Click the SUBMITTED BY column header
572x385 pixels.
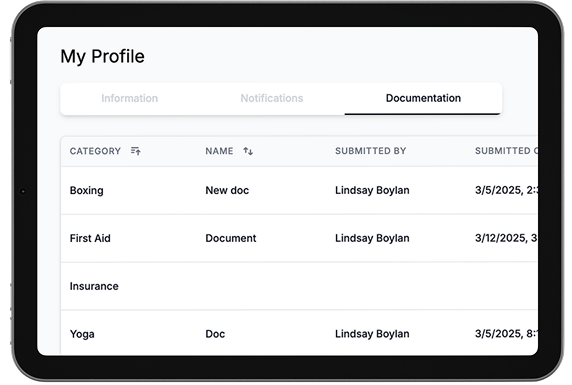371,151
